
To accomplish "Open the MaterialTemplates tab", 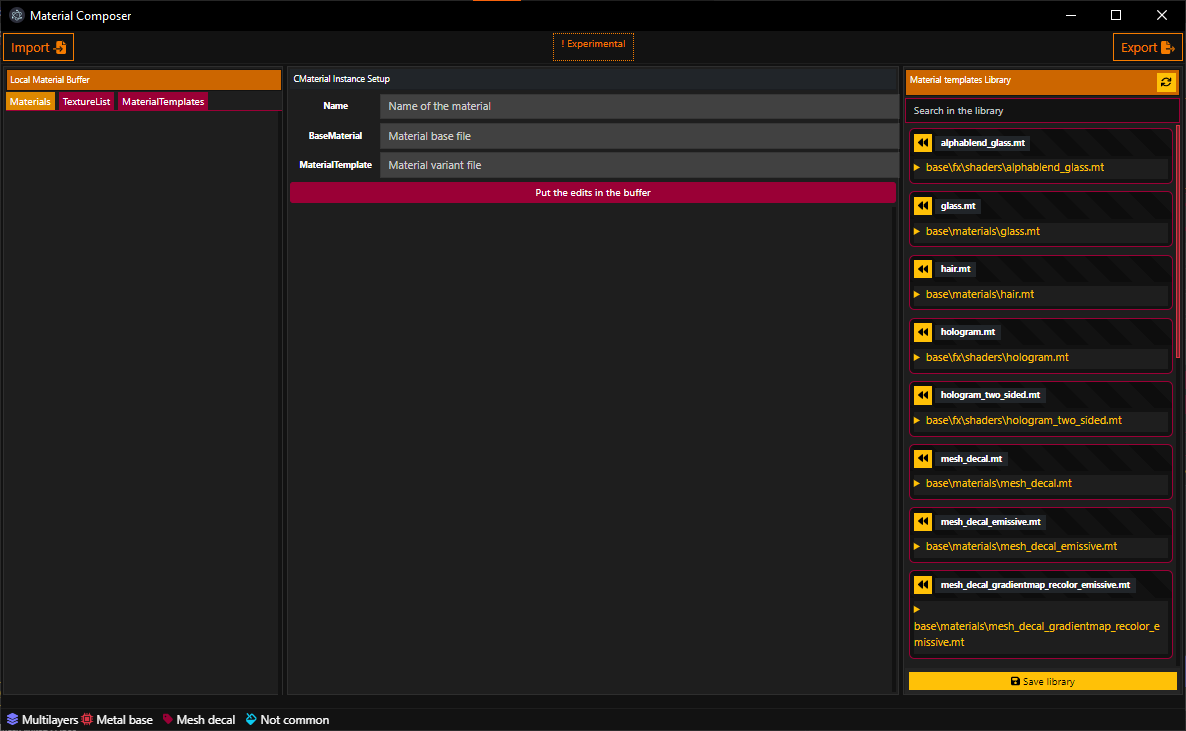I will 163,102.
